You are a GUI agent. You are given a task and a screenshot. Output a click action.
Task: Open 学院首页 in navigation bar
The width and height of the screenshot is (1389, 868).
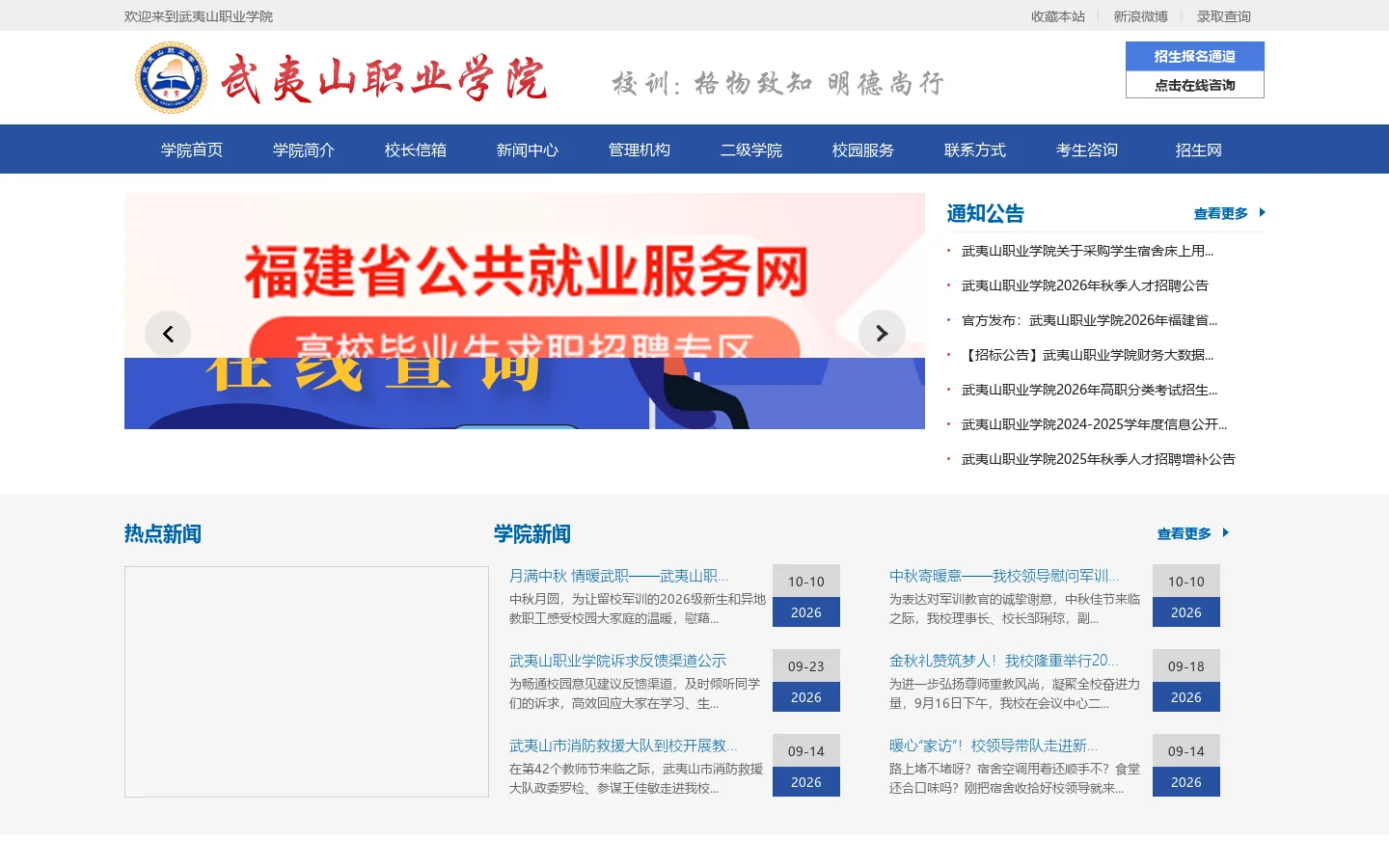pyautogui.click(x=192, y=149)
